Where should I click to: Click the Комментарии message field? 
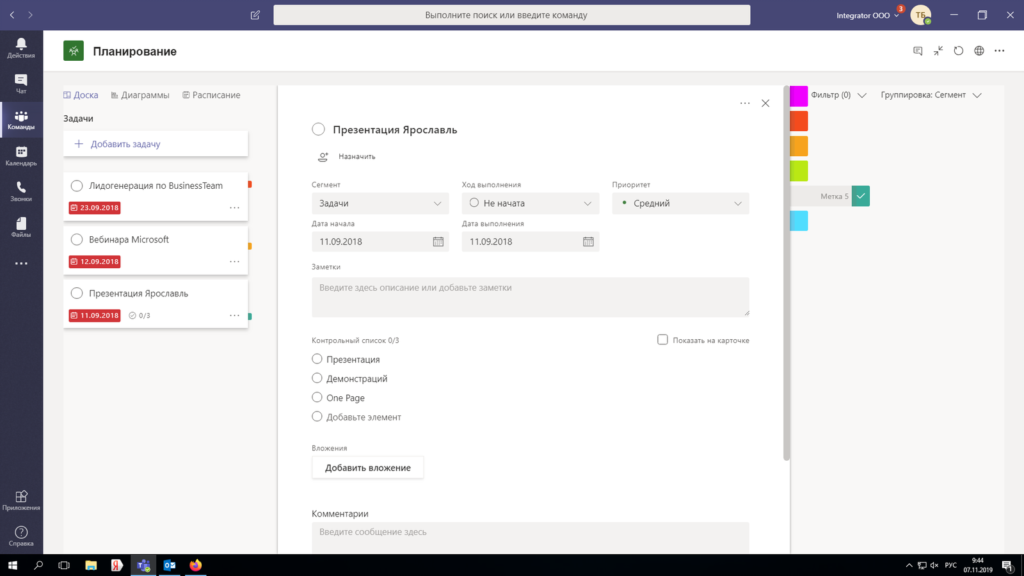coord(530,537)
